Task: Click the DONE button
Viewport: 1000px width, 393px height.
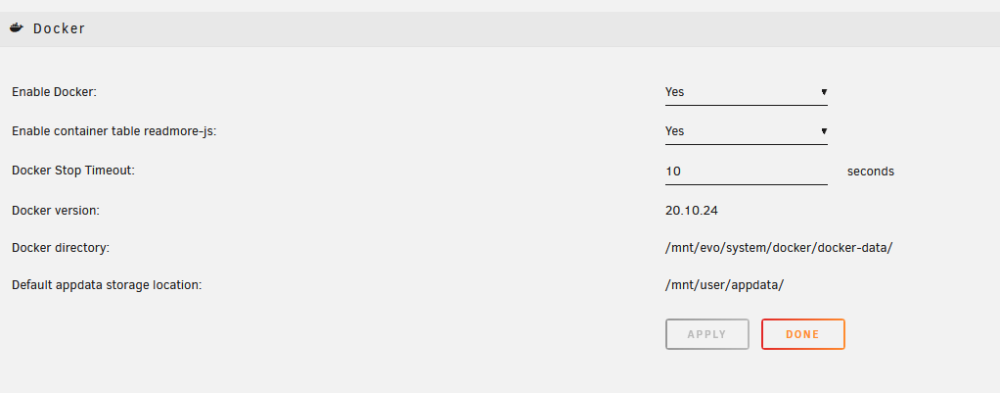Action: (803, 334)
